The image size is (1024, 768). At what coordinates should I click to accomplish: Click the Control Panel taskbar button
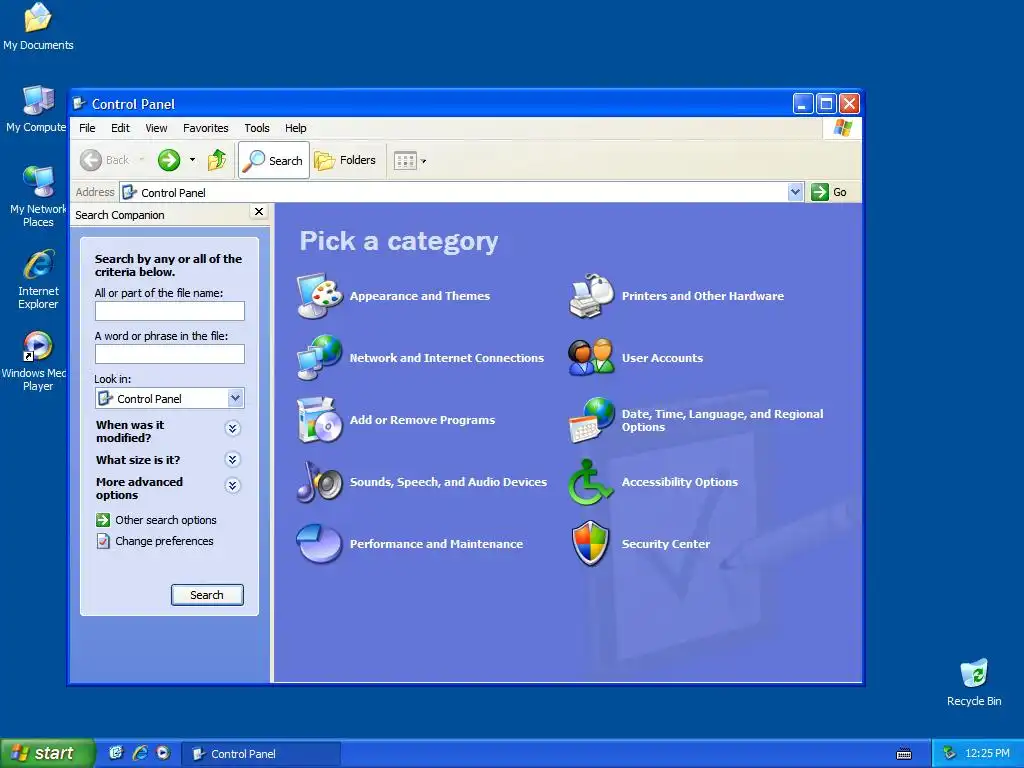[261, 754]
